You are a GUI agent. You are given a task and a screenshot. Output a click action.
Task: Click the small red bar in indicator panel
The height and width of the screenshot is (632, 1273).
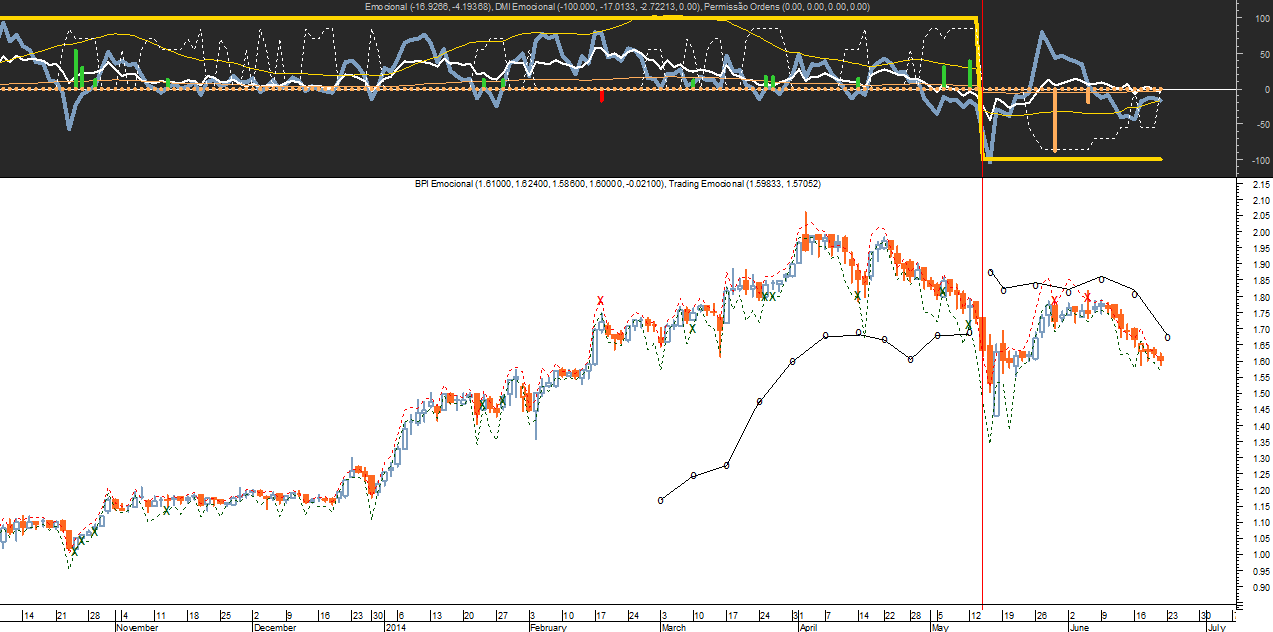(601, 96)
